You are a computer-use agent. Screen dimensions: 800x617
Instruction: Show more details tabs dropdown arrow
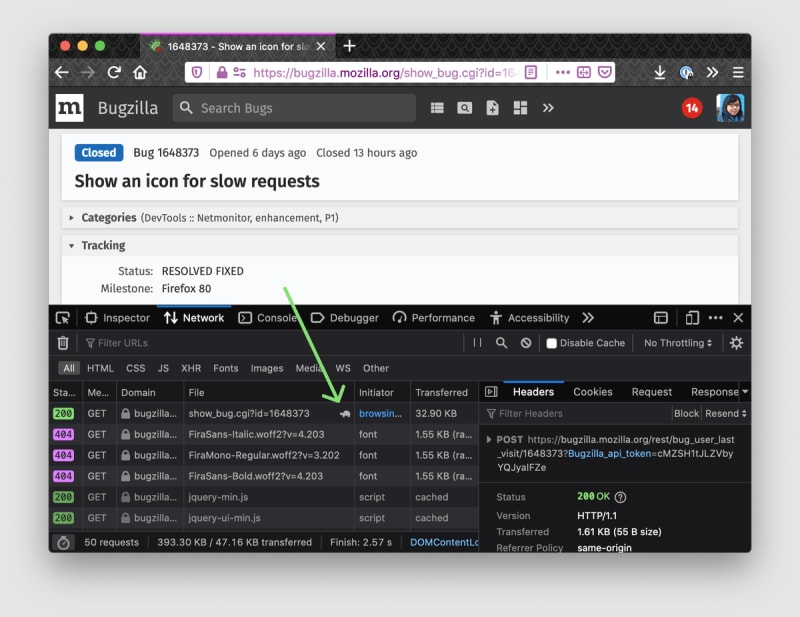(745, 391)
